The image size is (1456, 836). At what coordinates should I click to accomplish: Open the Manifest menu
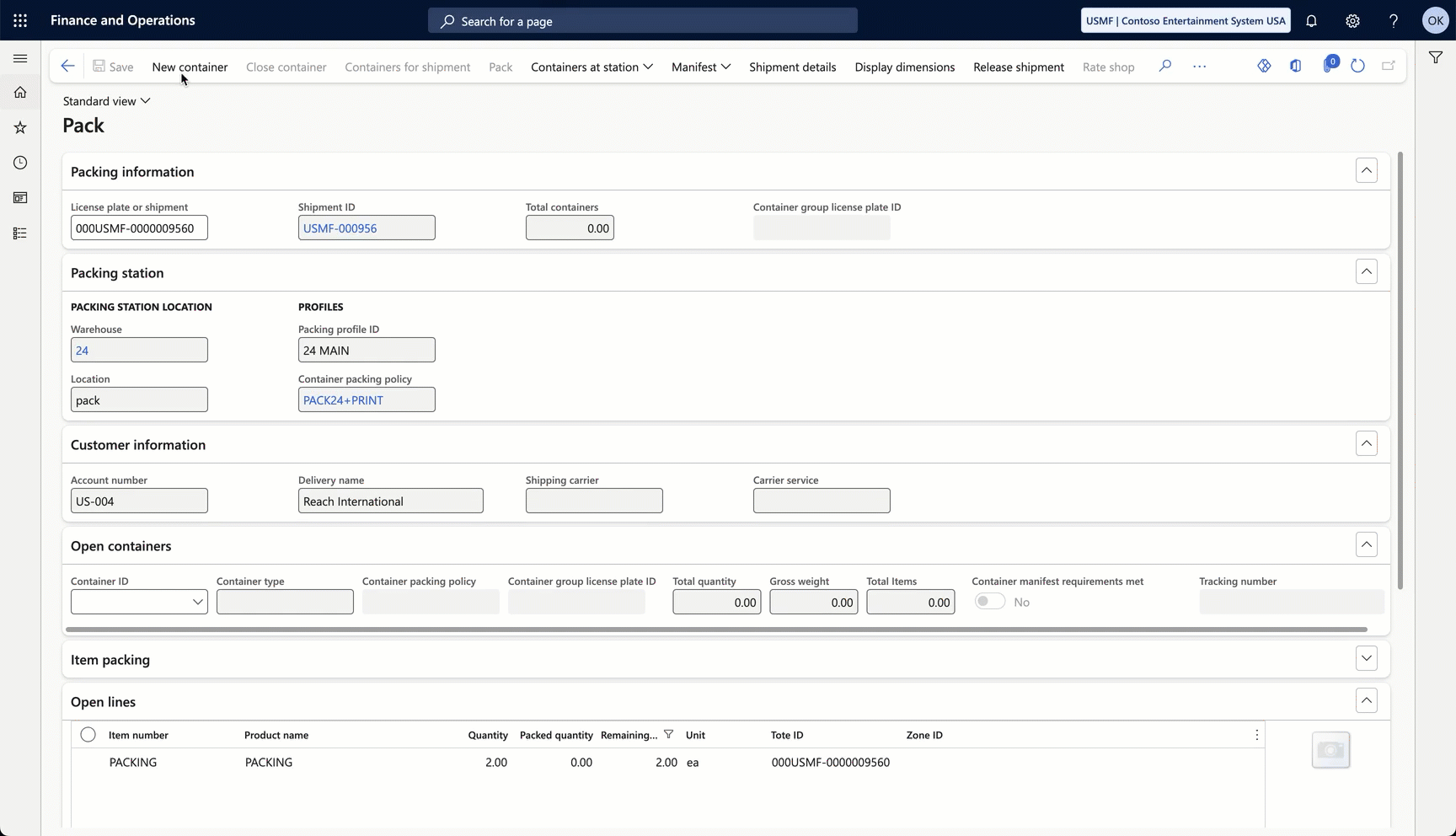pyautogui.click(x=701, y=67)
